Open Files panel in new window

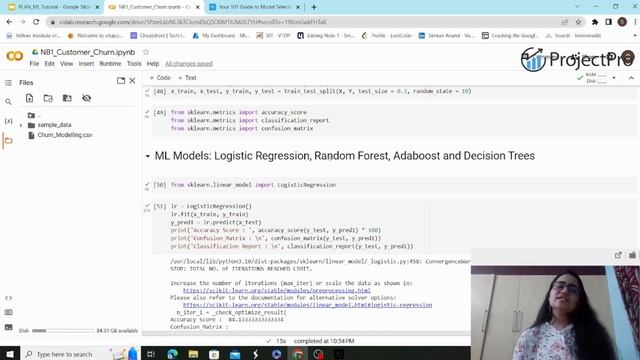coord(121,81)
